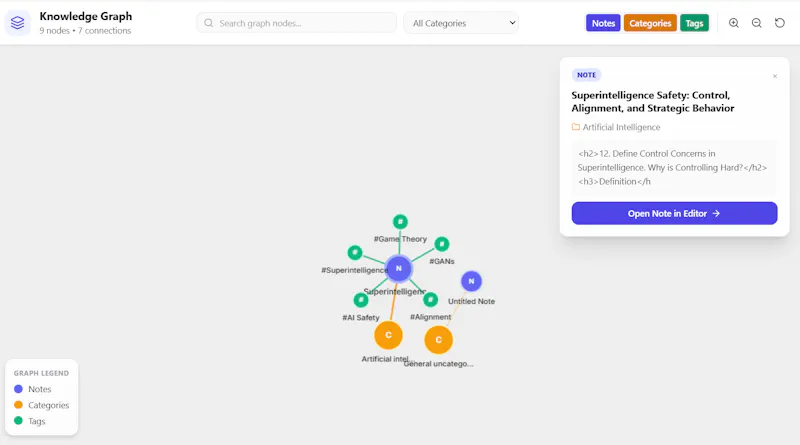Click the NOTE badge in the panel
Viewport: 800px width, 445px height.
586,75
